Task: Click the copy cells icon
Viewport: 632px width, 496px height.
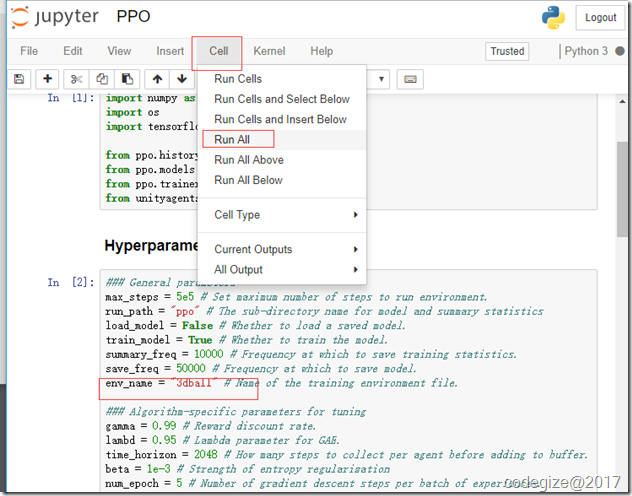Action: coord(102,79)
